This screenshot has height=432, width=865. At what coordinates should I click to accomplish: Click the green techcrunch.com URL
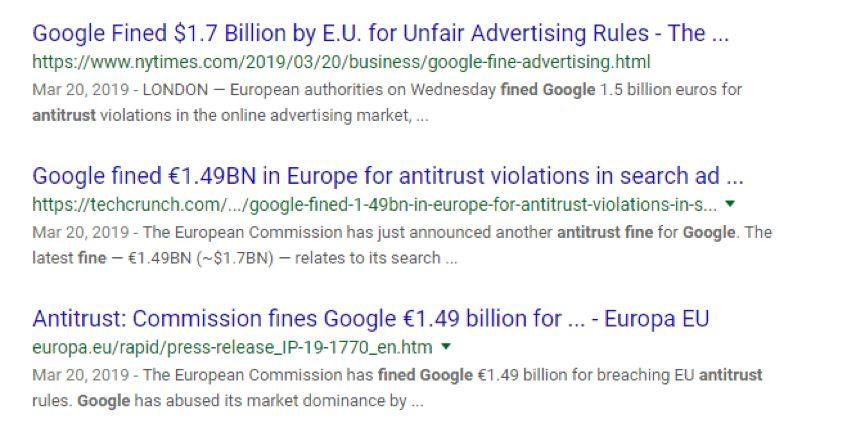[375, 205]
